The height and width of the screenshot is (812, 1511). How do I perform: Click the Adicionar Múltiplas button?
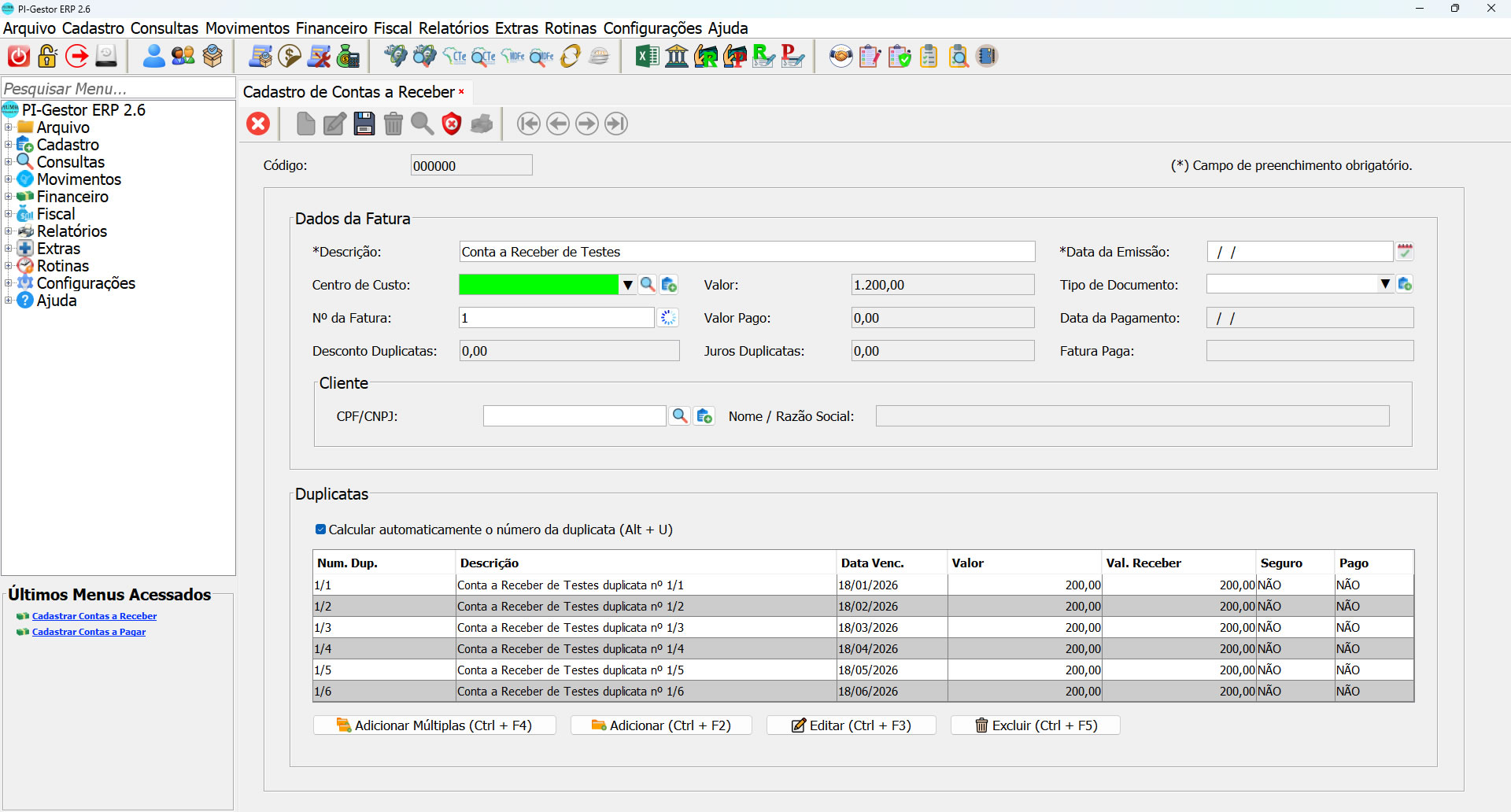[434, 725]
